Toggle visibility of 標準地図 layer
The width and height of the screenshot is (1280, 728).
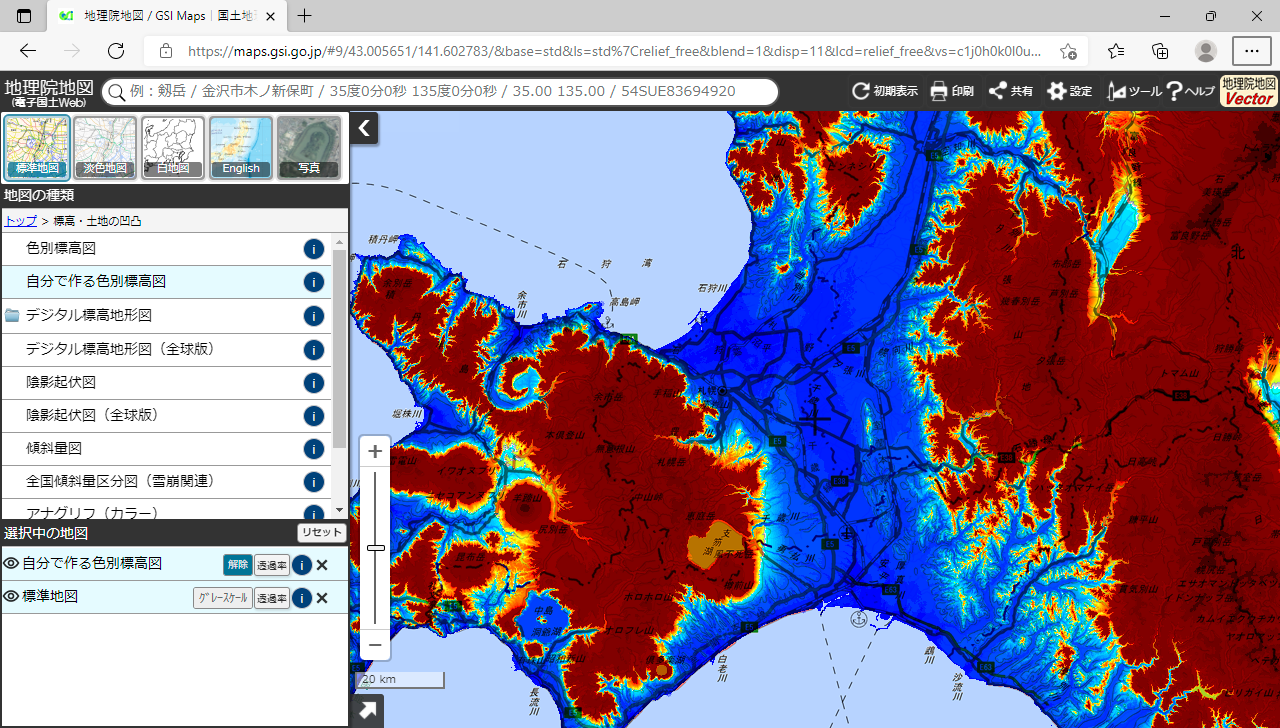12,597
